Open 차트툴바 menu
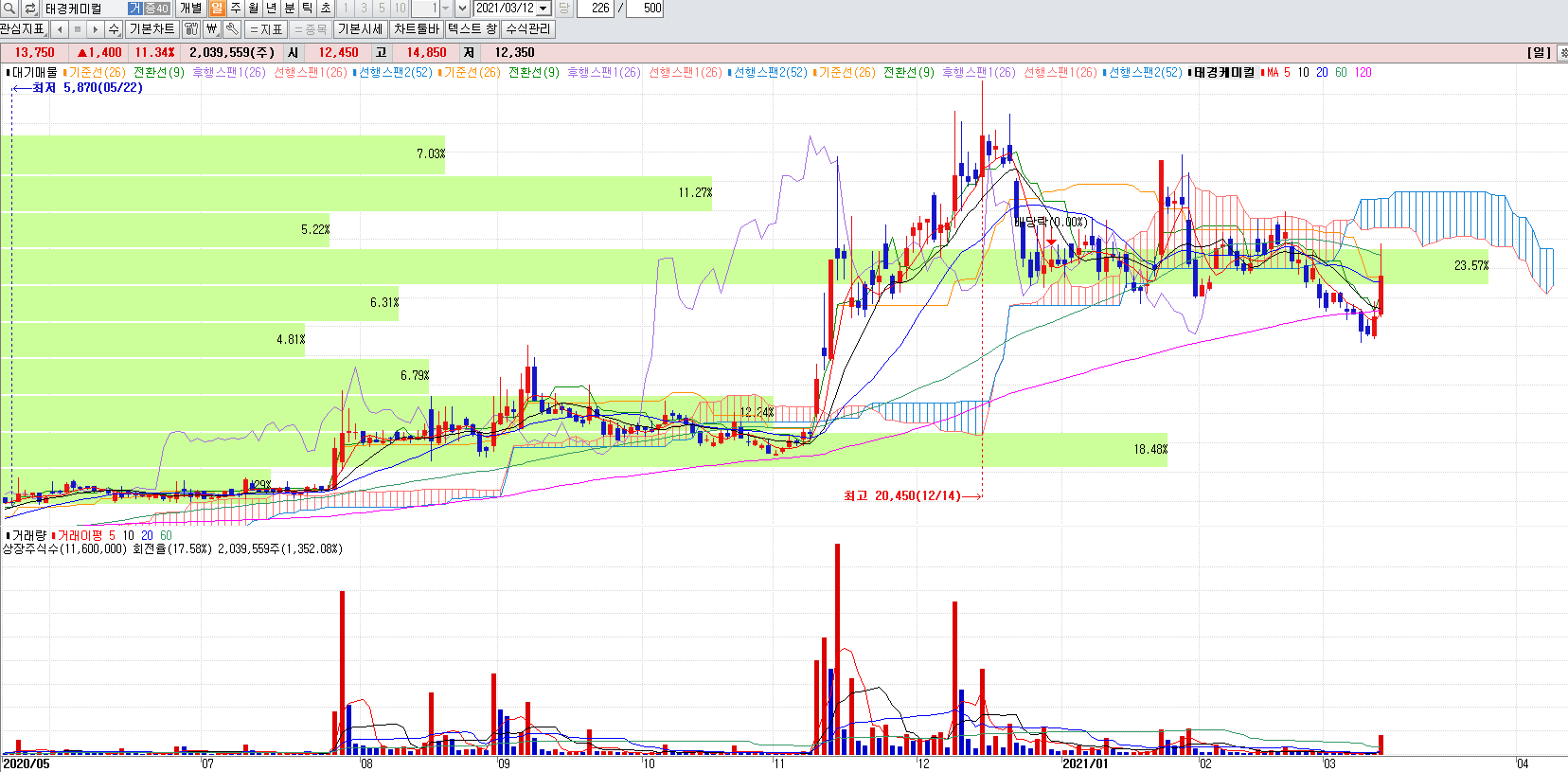The width and height of the screenshot is (1568, 772). [x=417, y=28]
